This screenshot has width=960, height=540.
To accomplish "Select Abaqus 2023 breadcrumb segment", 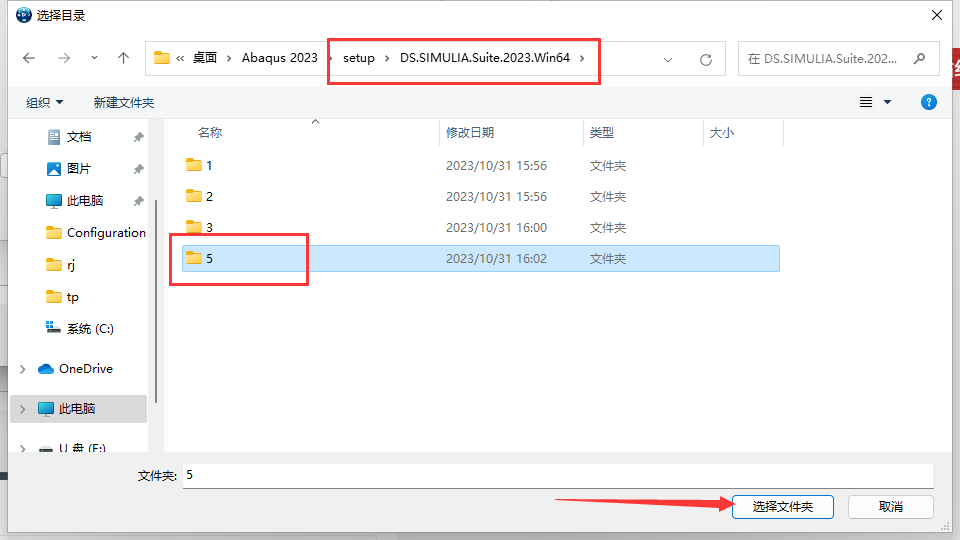I will click(280, 58).
